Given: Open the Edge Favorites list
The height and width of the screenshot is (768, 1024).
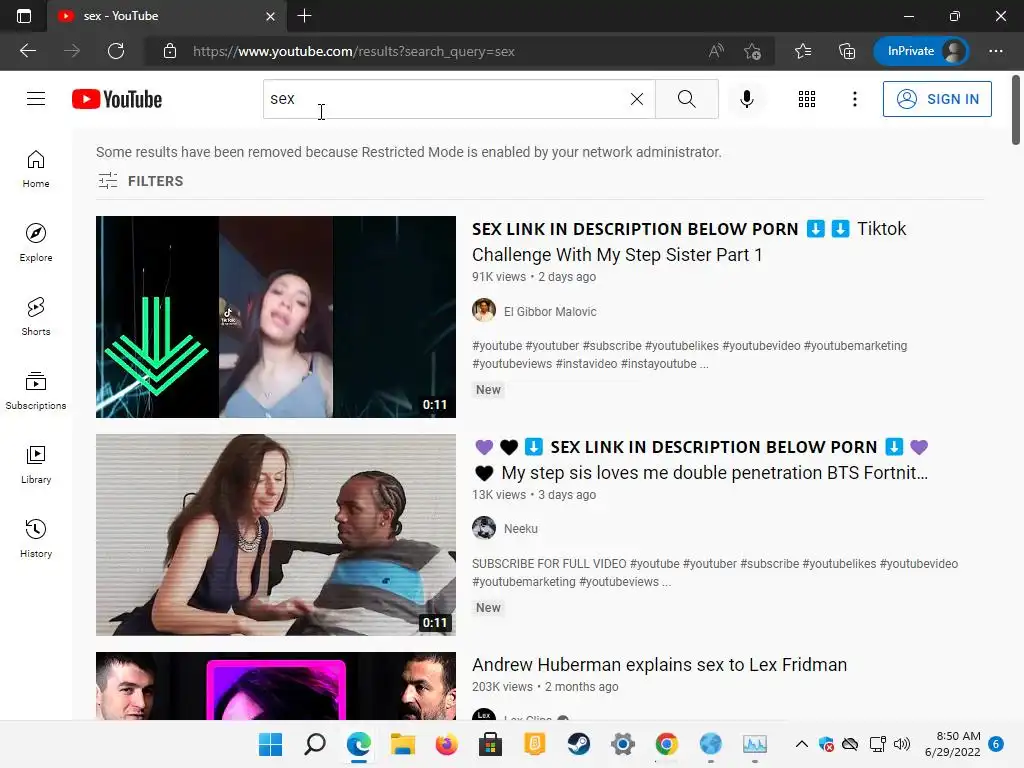Looking at the screenshot, I should 803,51.
